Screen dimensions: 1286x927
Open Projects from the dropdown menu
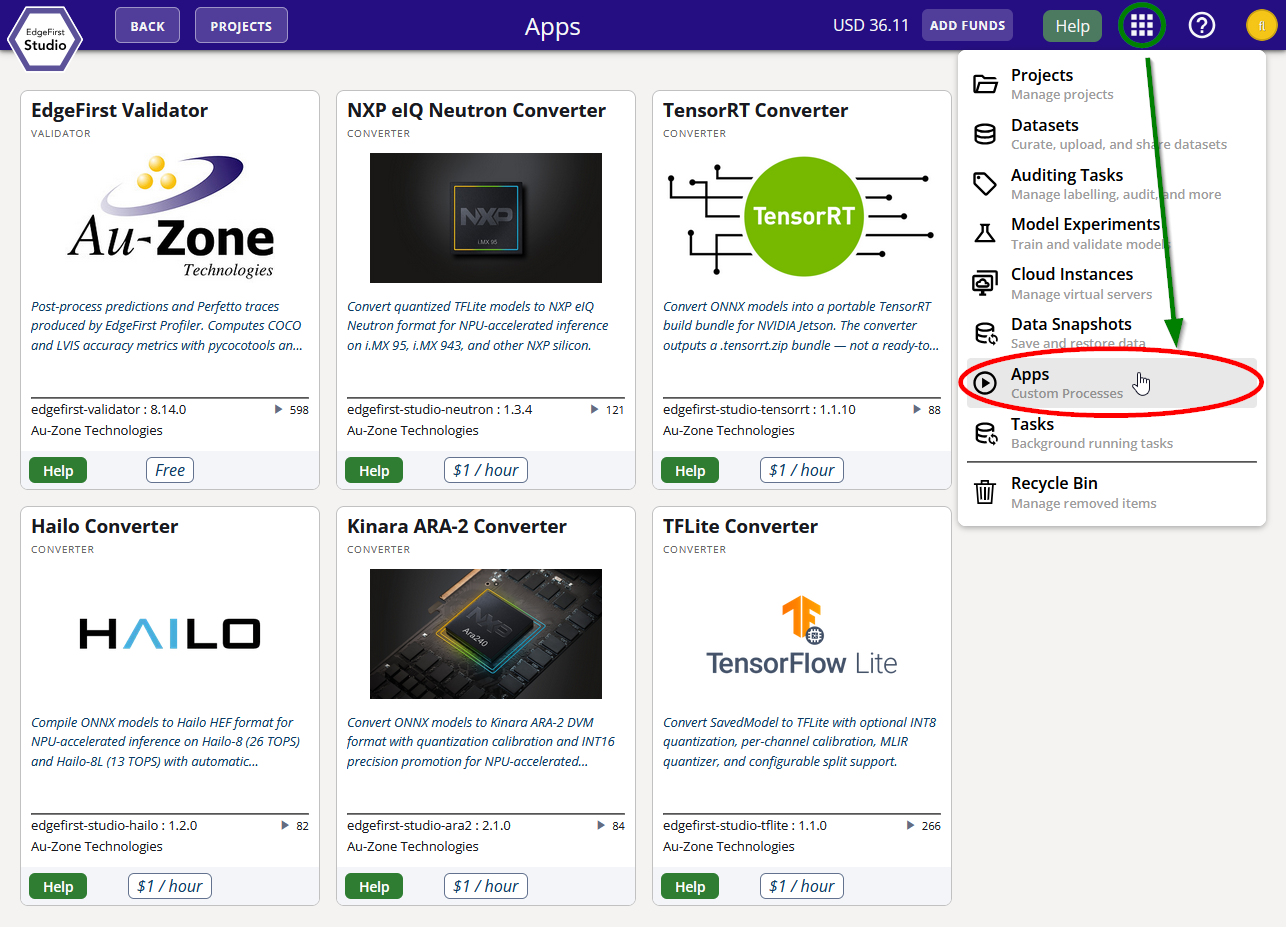pyautogui.click(x=1111, y=84)
